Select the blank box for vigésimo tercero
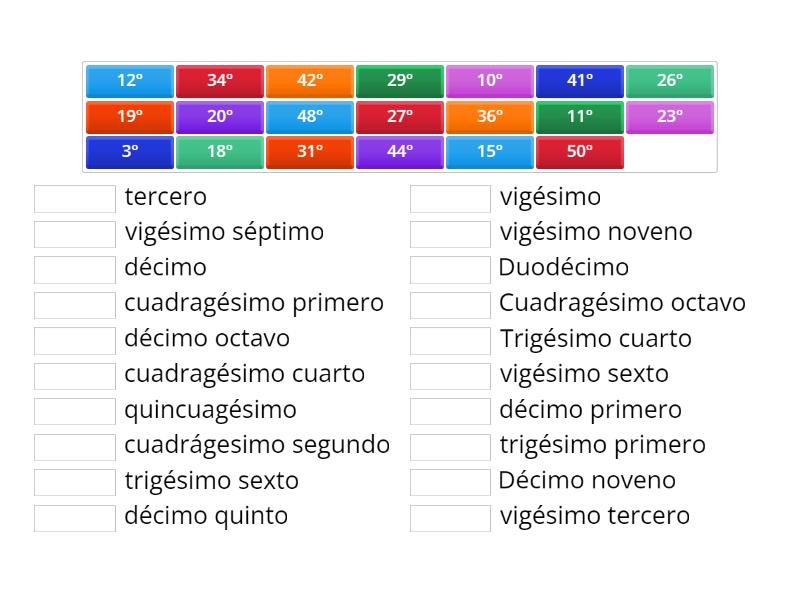The width and height of the screenshot is (800, 600). click(x=450, y=518)
